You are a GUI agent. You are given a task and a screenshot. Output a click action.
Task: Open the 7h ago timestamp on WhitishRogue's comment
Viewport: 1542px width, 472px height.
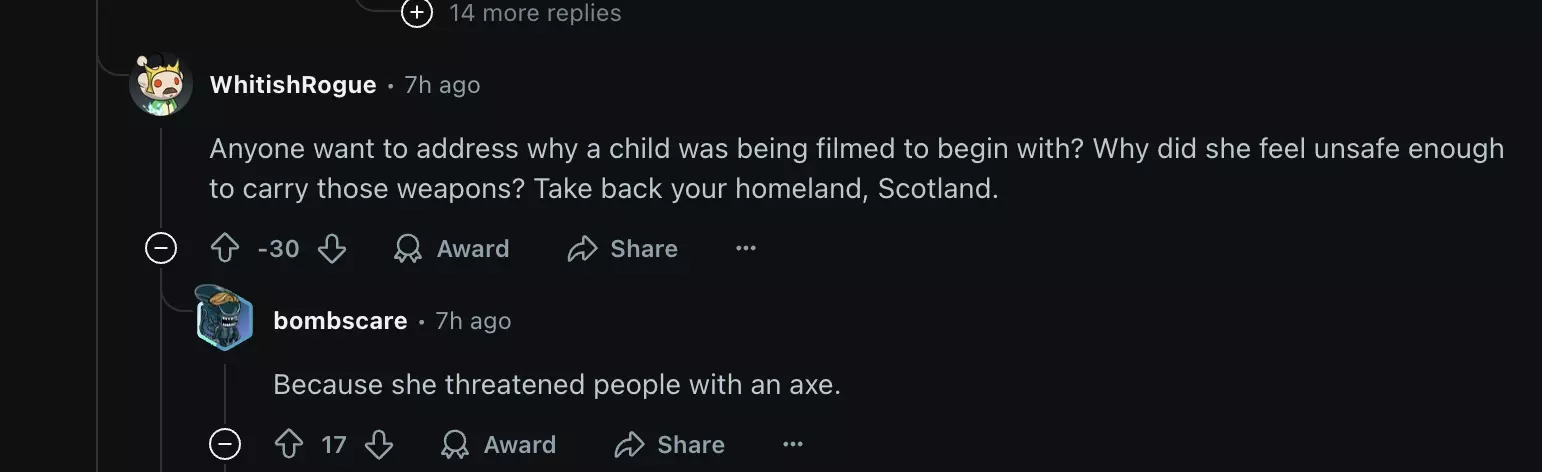(x=442, y=85)
